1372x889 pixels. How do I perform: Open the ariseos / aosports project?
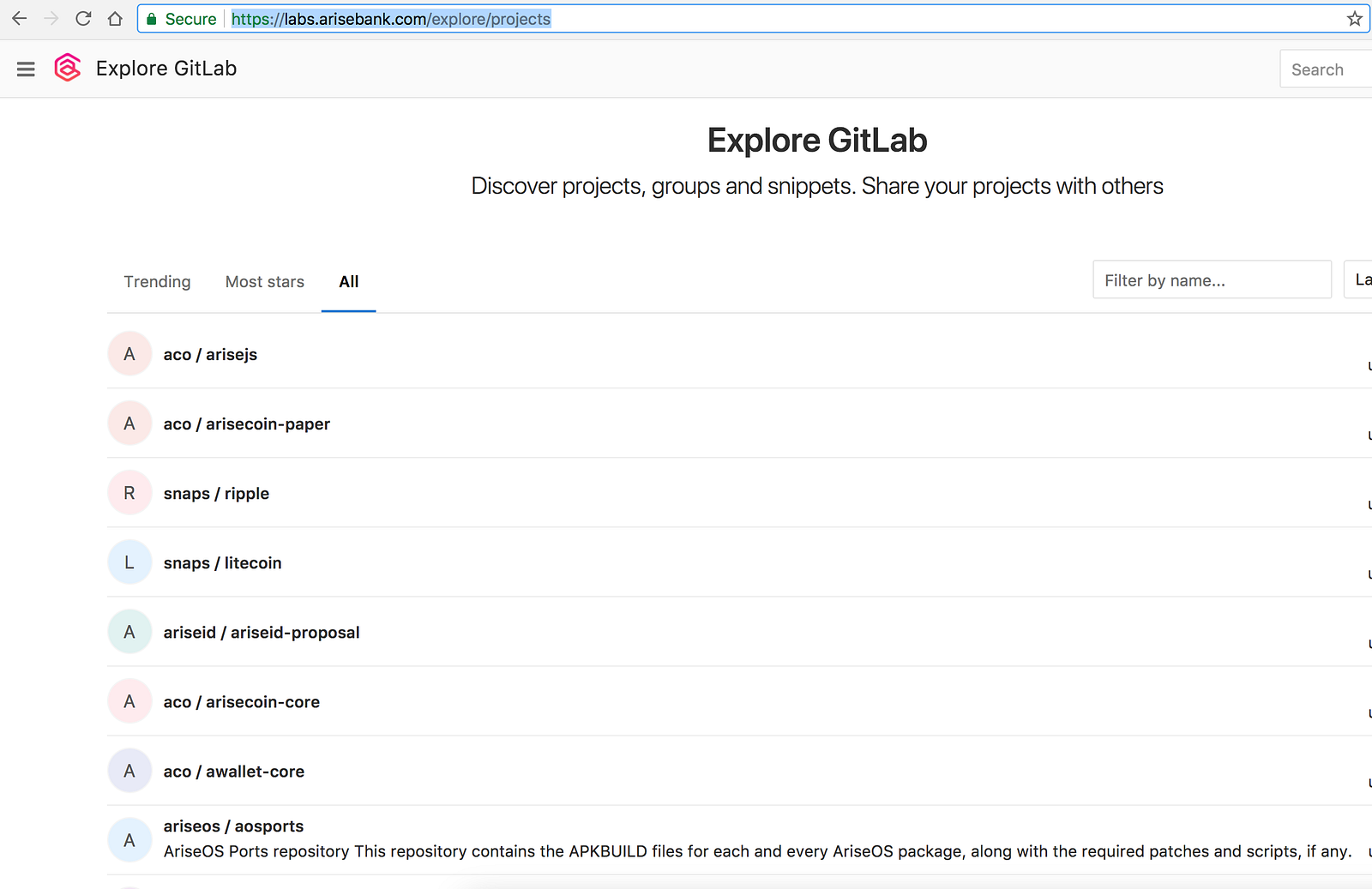coord(233,826)
